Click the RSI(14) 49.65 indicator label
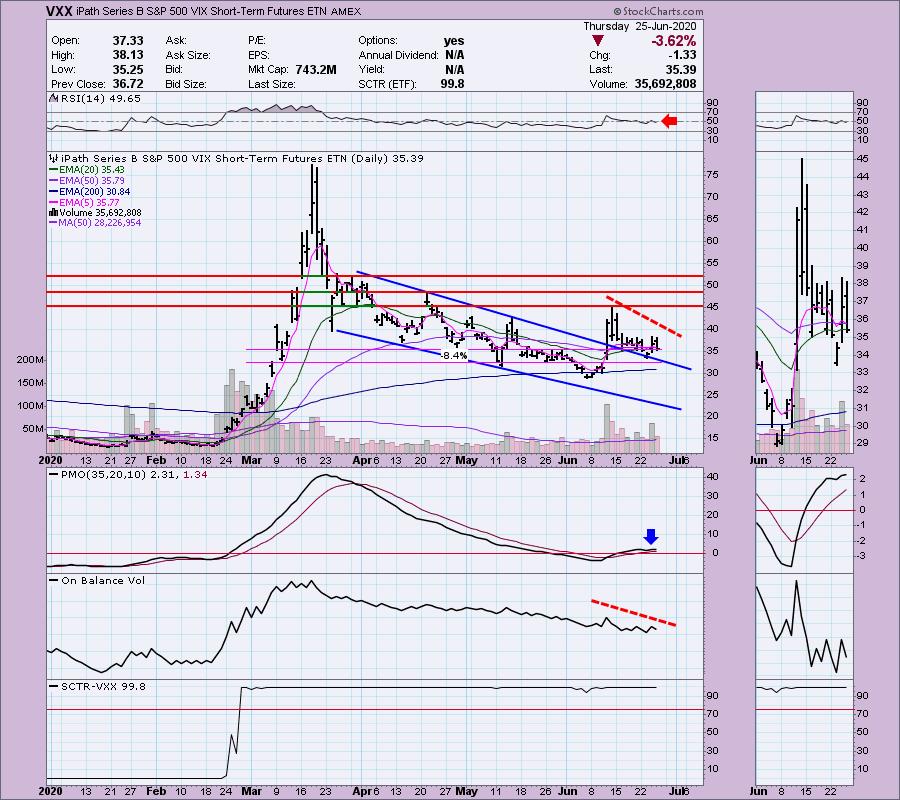 click(95, 99)
